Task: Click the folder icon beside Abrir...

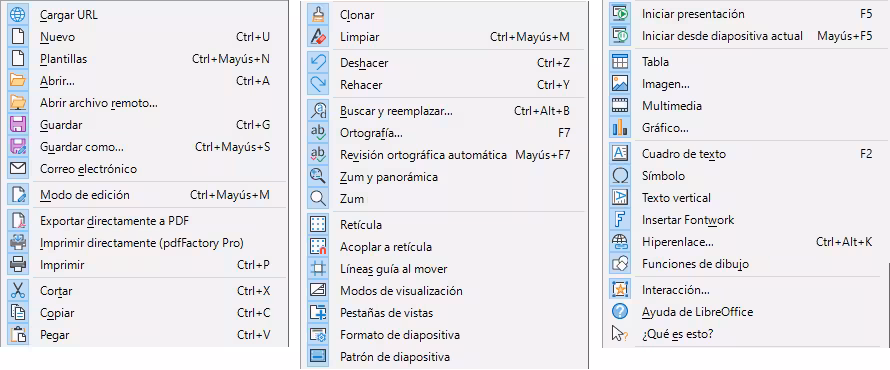Action: pyautogui.click(x=18, y=81)
